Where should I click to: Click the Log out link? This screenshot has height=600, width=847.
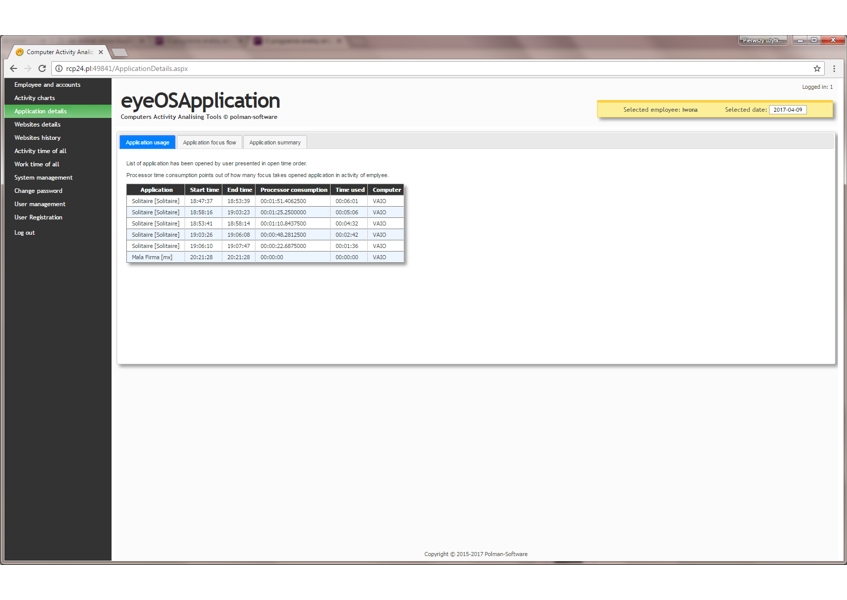point(24,233)
